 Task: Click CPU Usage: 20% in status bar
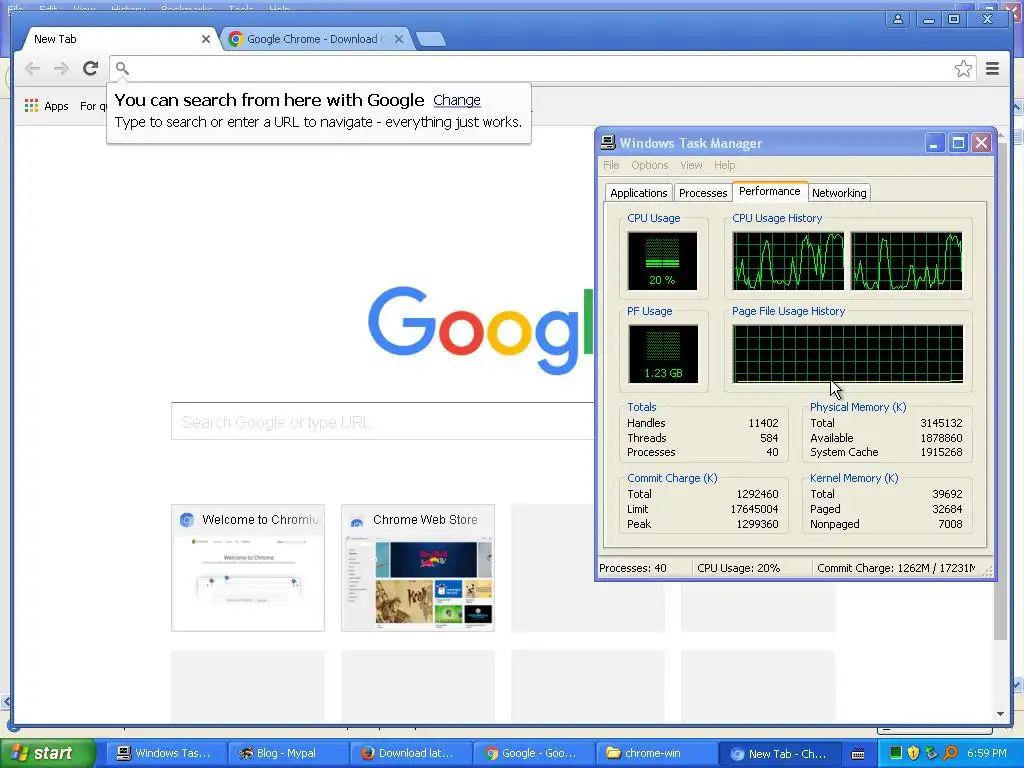point(739,568)
